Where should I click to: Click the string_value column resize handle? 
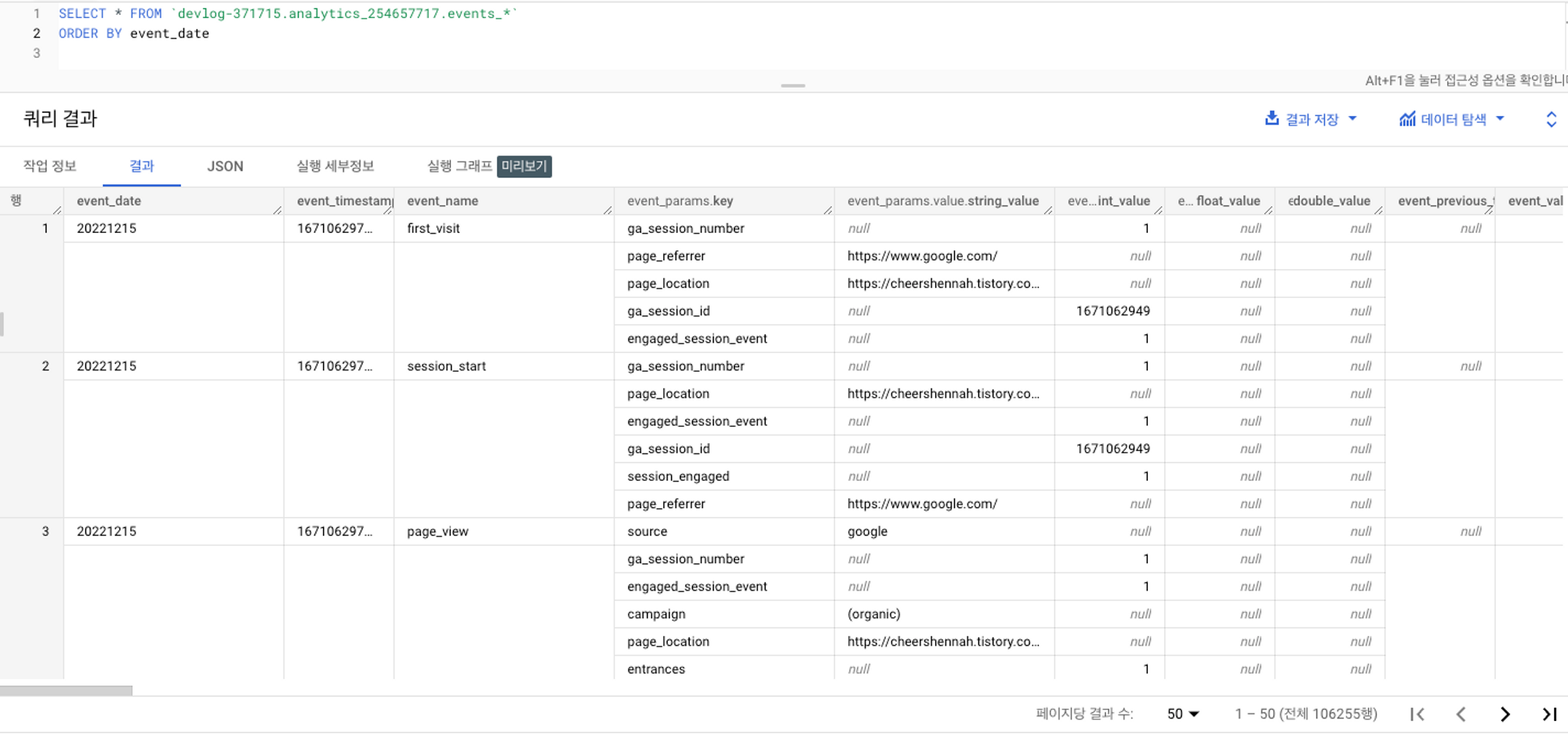coord(1048,209)
